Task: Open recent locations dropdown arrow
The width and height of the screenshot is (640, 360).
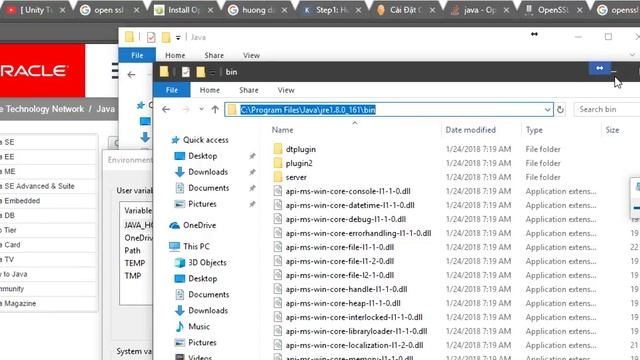Action: (x=201, y=109)
